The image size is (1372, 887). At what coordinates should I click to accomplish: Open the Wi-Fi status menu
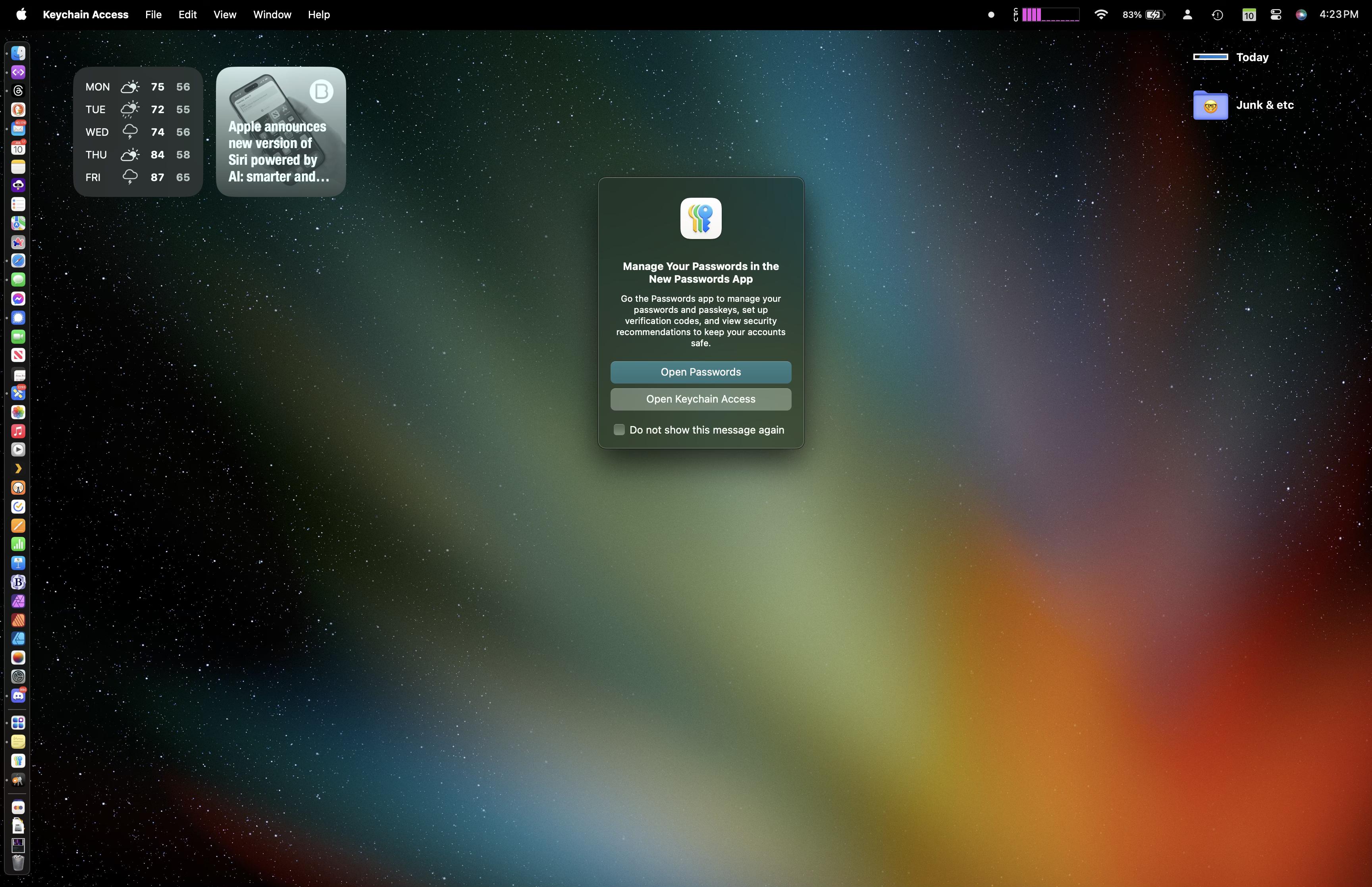pos(1101,14)
